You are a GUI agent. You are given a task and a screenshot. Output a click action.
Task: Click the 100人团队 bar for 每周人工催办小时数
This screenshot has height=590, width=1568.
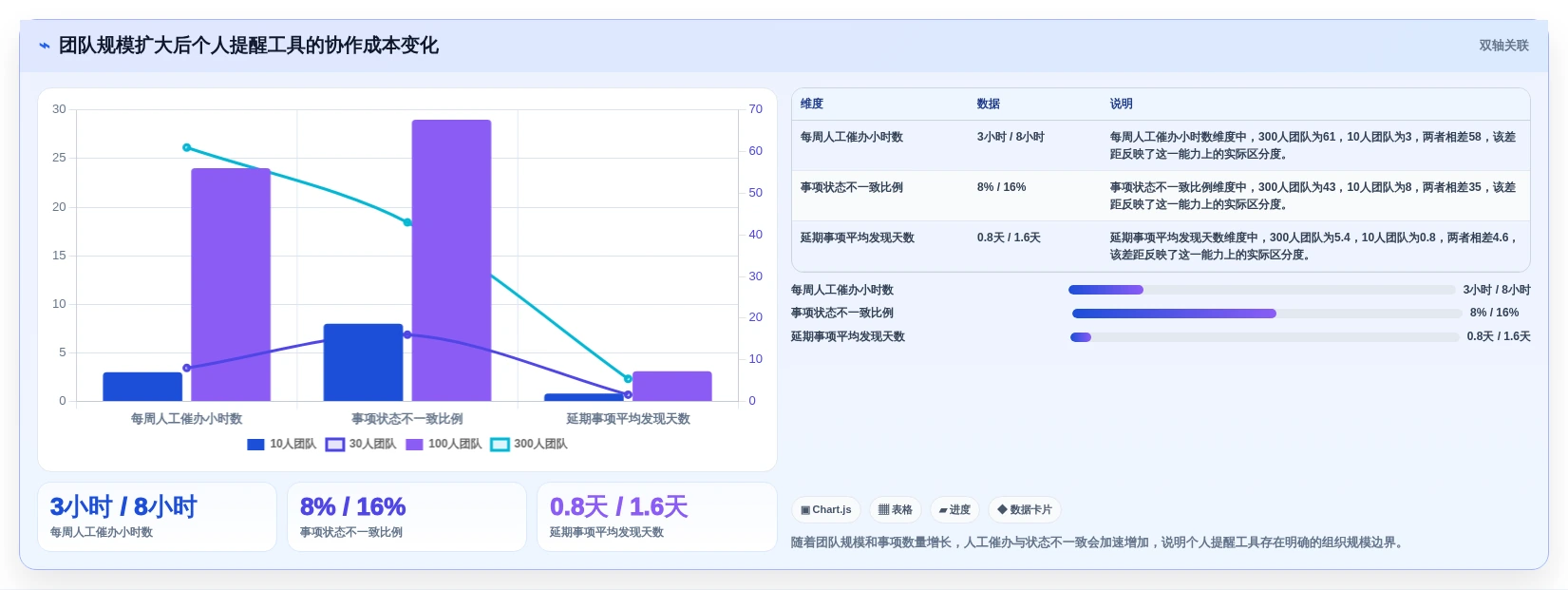pos(231,285)
